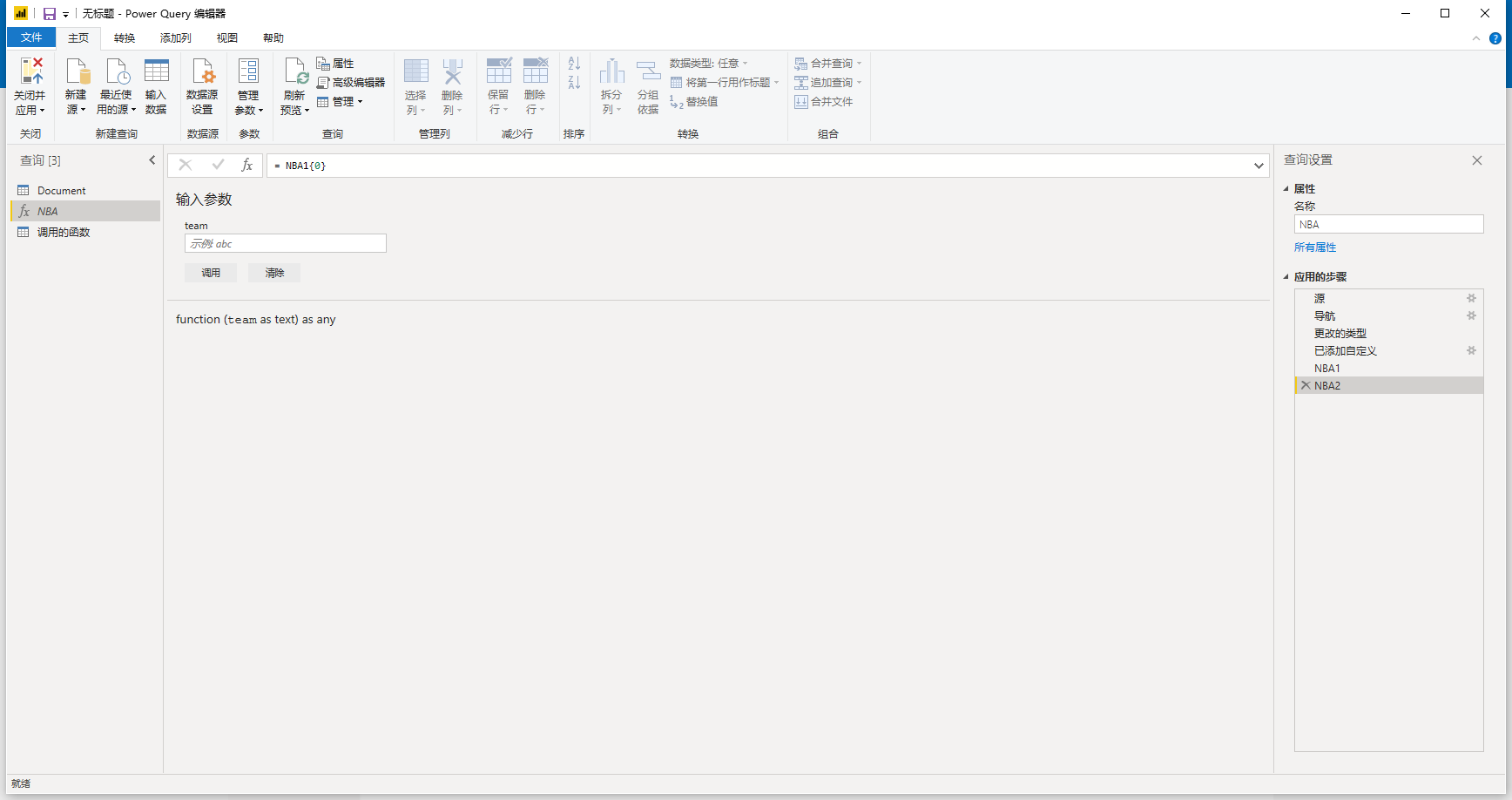Collapse the Applied Steps (应用的步骤) section
Image resolution: width=1512 pixels, height=800 pixels.
coord(1286,277)
